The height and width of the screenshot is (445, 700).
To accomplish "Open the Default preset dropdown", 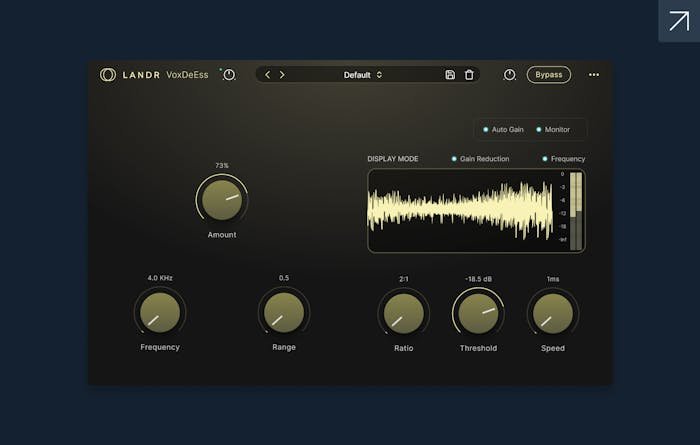I will 362,75.
